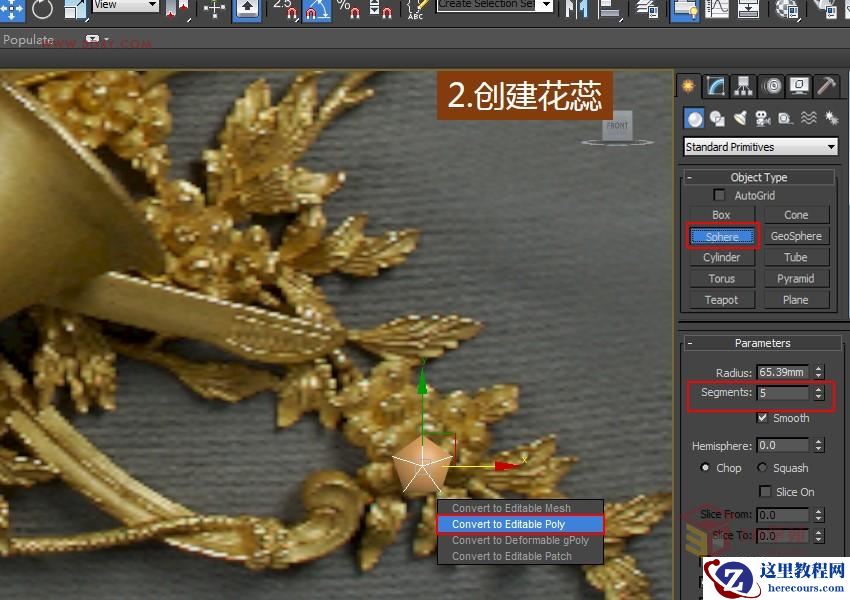Click the Cameras creation icon

[x=763, y=118]
